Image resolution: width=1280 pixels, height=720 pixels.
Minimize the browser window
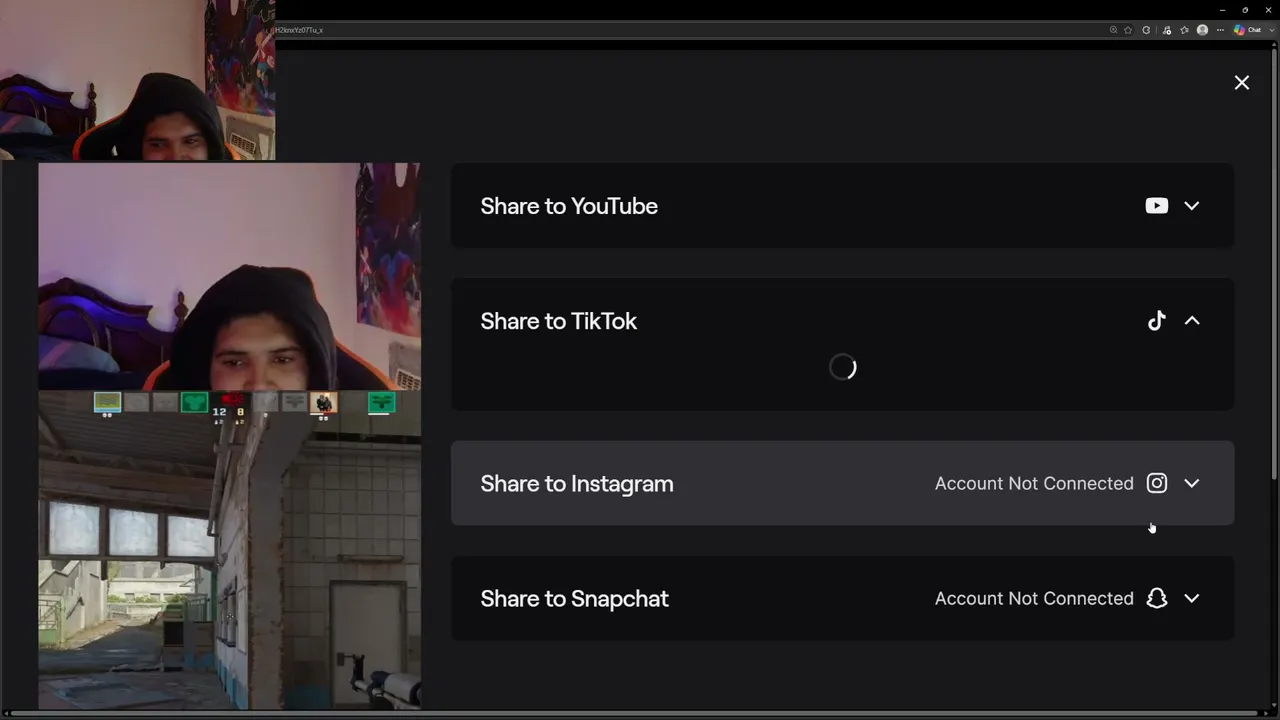coord(1222,10)
